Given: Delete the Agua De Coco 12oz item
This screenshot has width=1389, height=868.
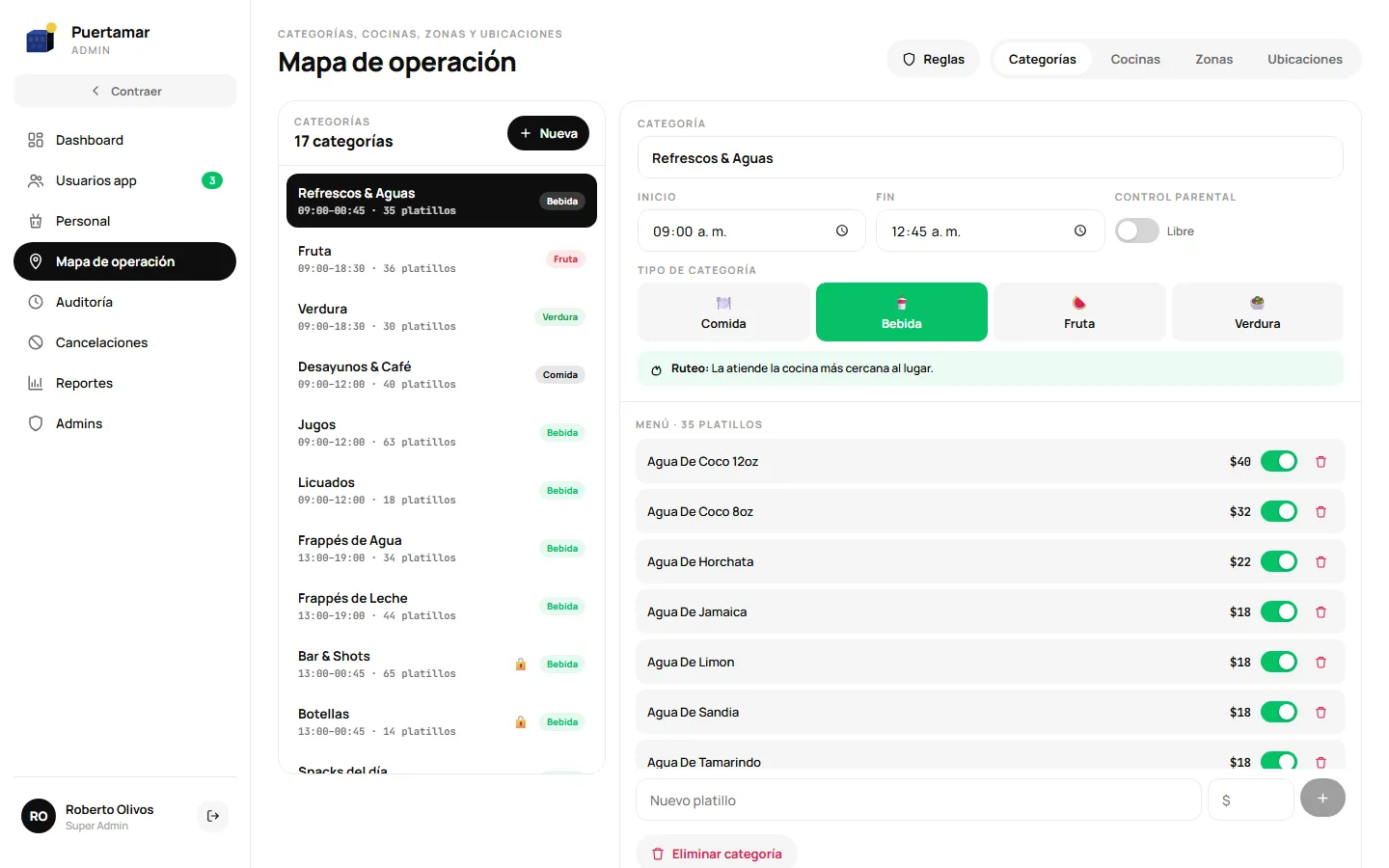Looking at the screenshot, I should pos(1321,462).
